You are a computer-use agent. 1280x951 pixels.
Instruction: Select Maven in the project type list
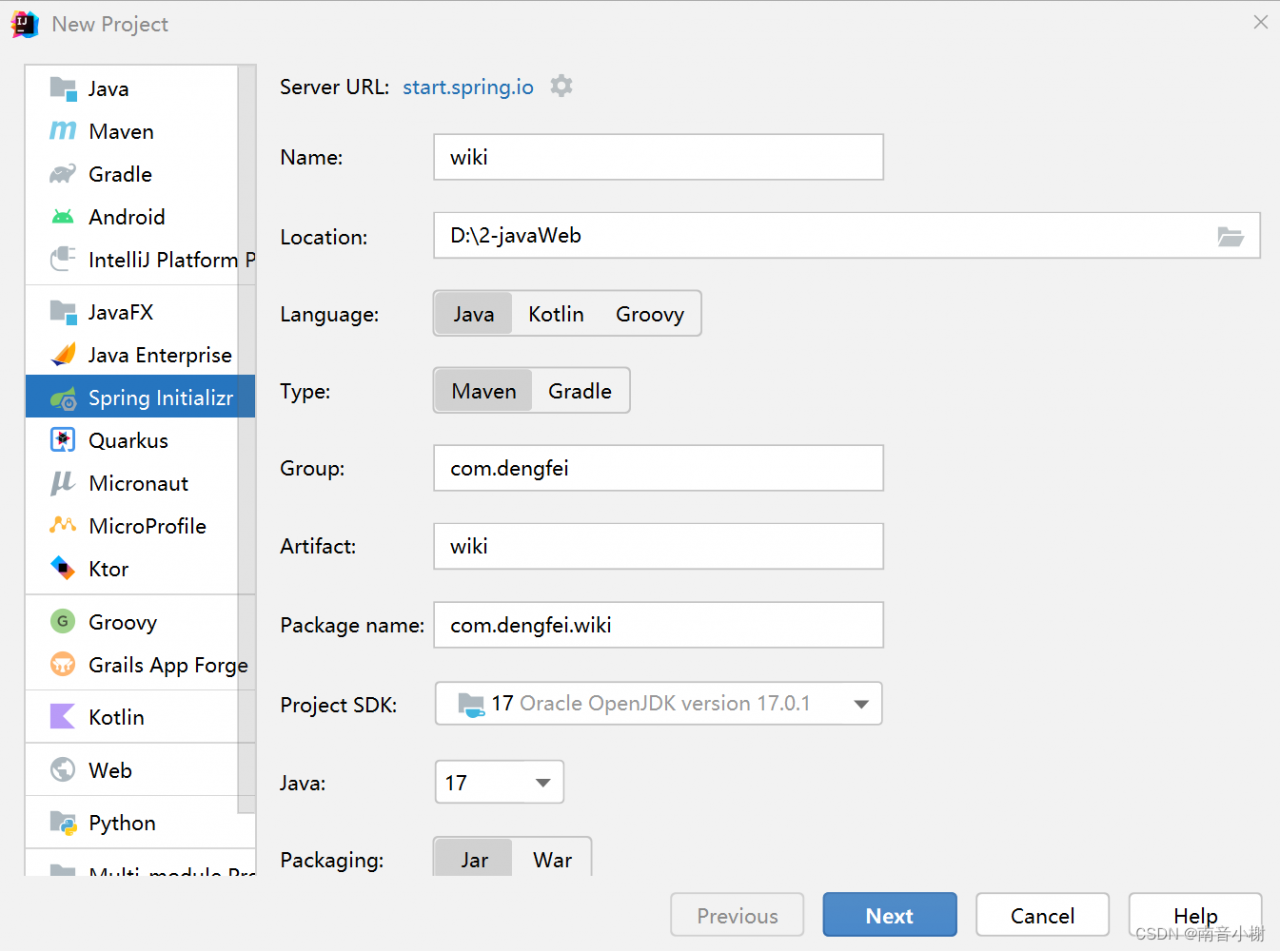point(132,131)
